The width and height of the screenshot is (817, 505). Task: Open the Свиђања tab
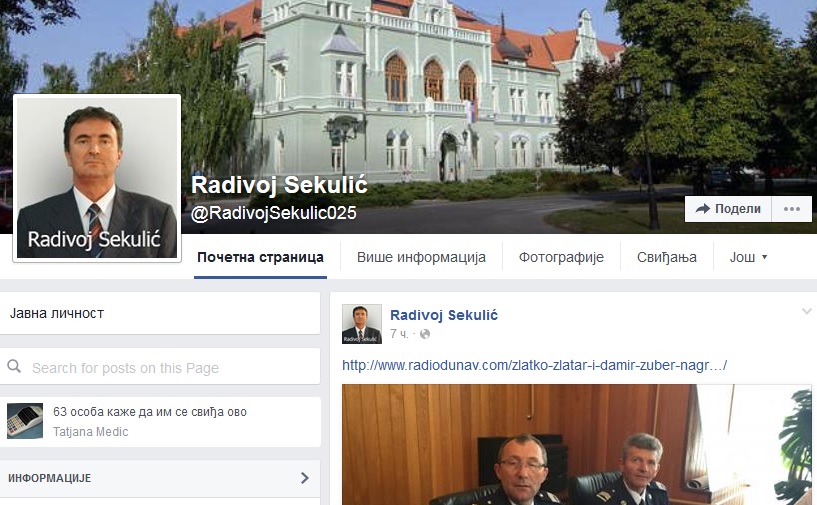coord(666,257)
